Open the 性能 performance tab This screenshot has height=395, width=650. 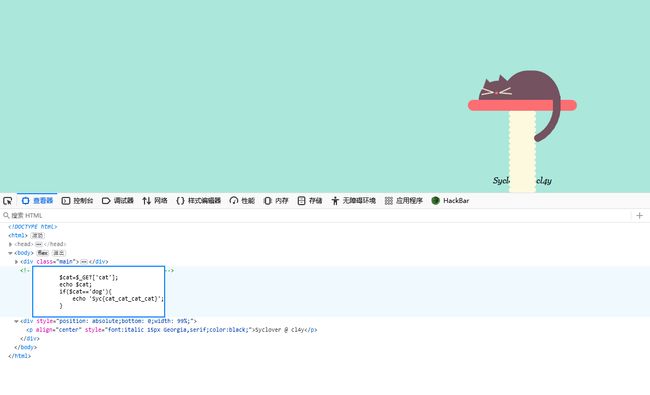[x=242, y=201]
